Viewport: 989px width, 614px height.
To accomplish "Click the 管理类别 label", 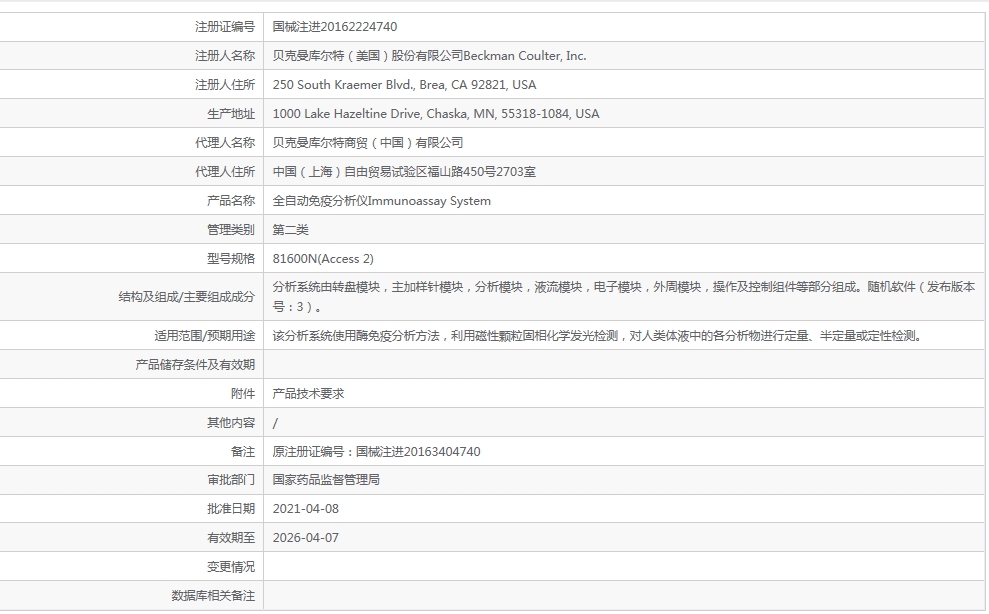I will (x=231, y=230).
